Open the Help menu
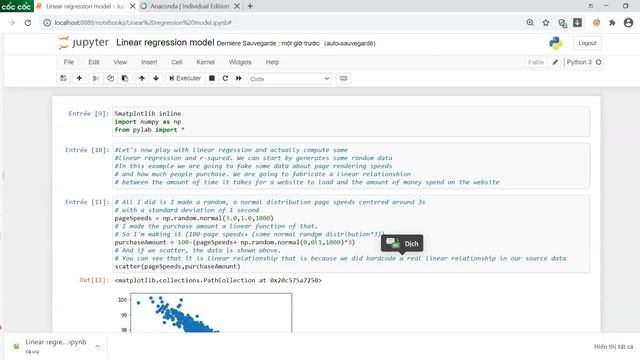Viewport: 640px width, 360px height. pos(272,62)
